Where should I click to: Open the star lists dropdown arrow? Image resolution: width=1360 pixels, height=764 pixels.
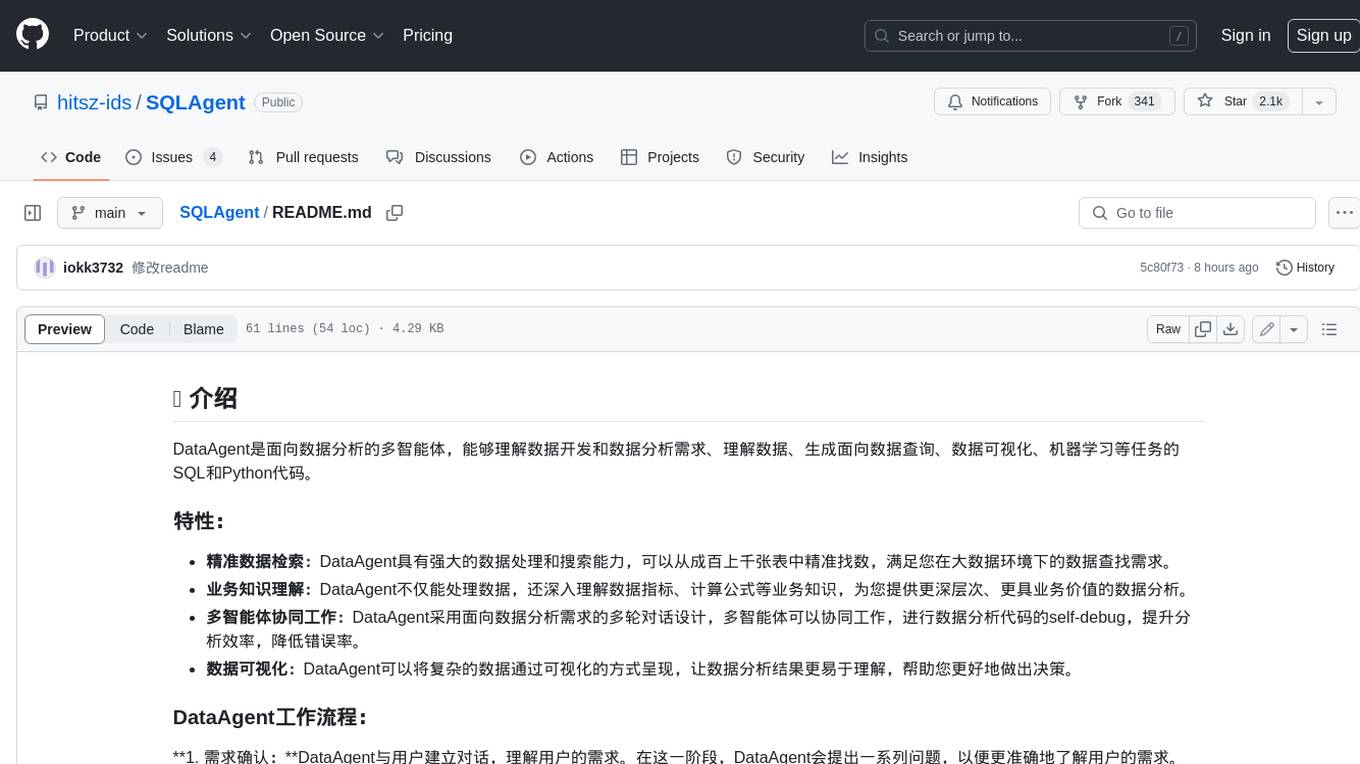pos(1319,101)
